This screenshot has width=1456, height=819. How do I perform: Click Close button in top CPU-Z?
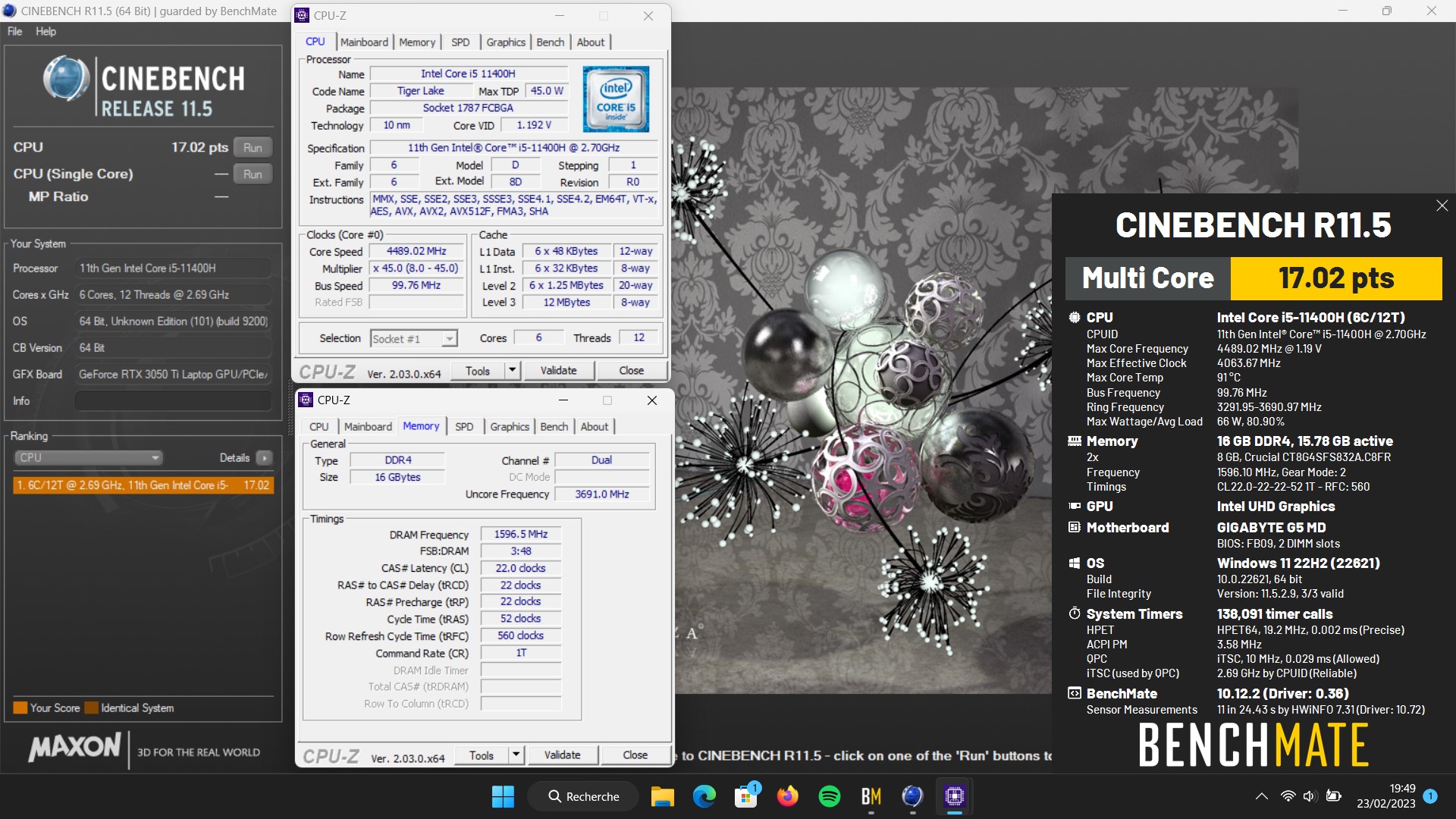pos(631,371)
